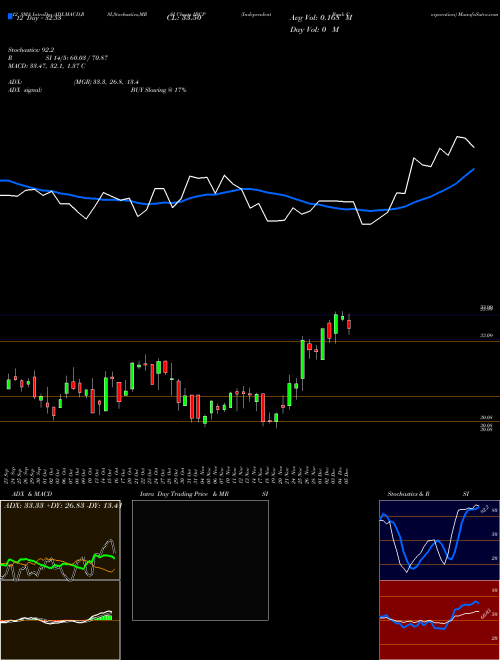This screenshot has height=660, width=500.
Task: Click the '(MGR) 33.3, 26.8, 13.4' ADX values
Action: (106, 82)
